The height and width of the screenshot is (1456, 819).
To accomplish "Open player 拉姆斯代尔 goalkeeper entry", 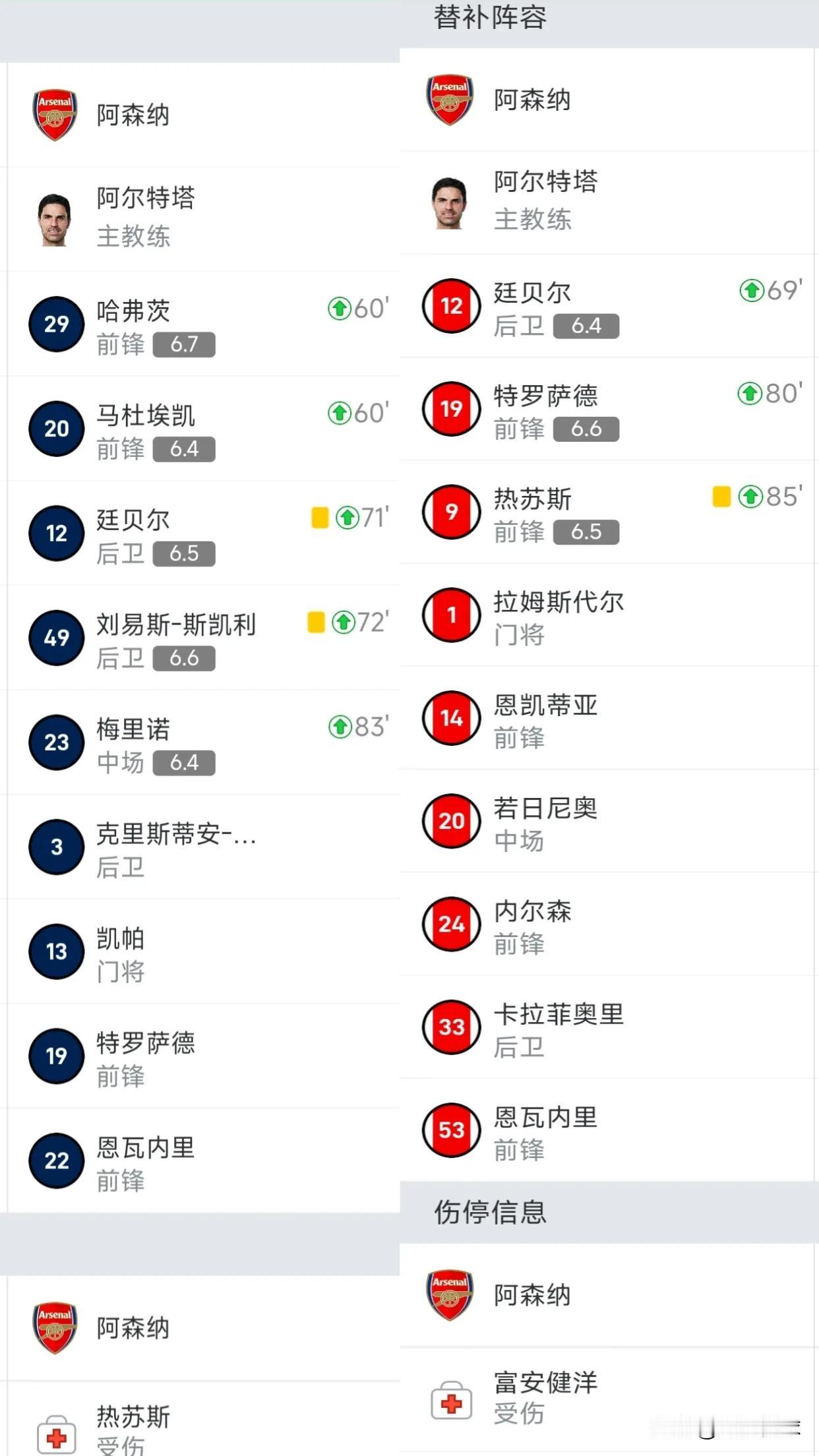I will pyautogui.click(x=607, y=615).
